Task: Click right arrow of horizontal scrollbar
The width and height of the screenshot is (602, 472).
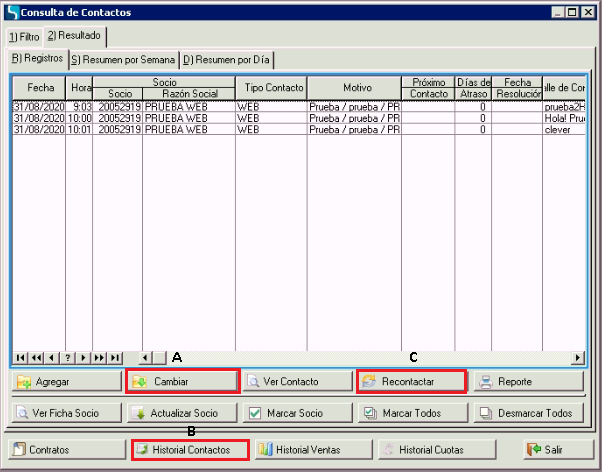Action: pos(577,358)
